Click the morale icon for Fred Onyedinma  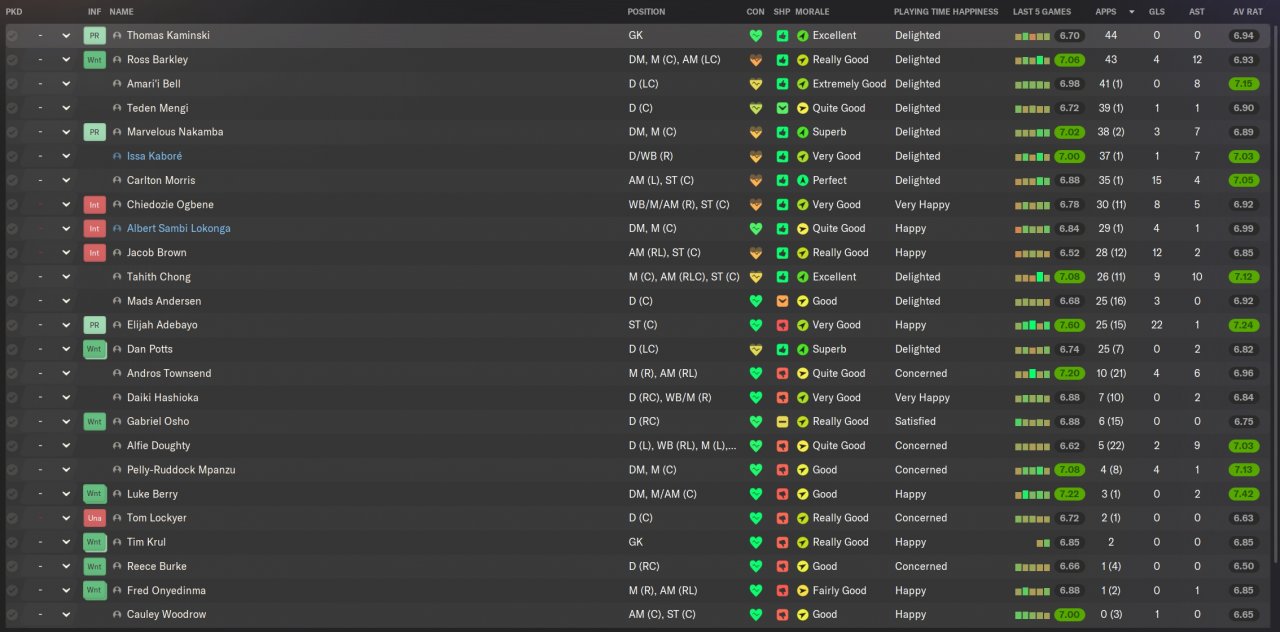click(802, 591)
